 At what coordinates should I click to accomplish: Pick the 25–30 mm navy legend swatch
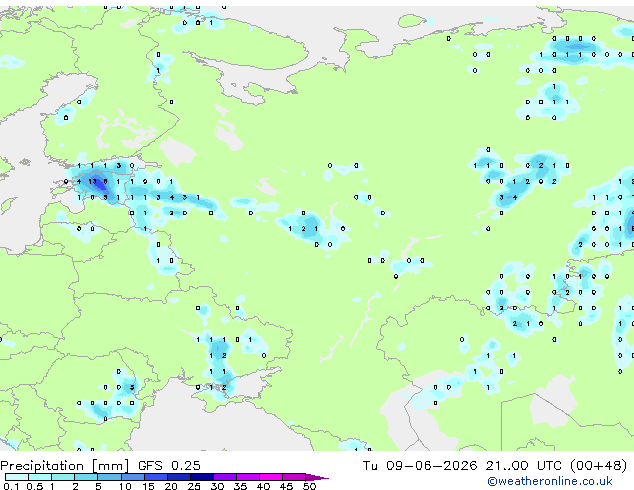(x=202, y=477)
